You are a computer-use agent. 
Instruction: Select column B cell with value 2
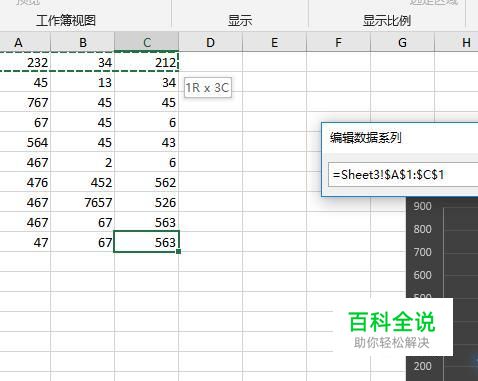coord(82,162)
